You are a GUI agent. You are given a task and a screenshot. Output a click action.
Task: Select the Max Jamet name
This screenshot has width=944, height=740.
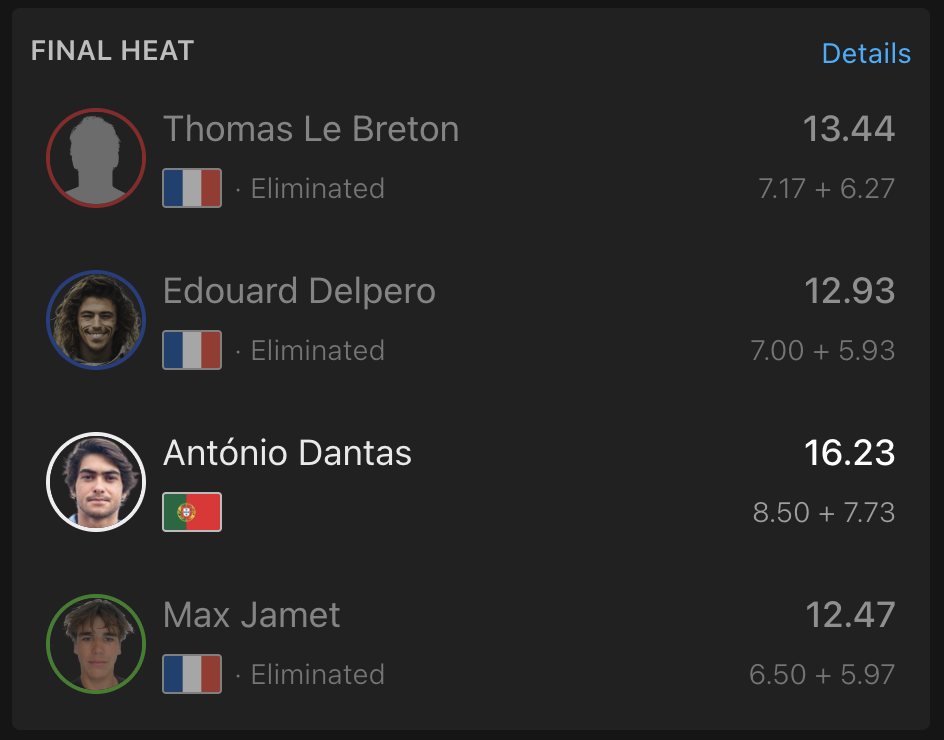(252, 615)
